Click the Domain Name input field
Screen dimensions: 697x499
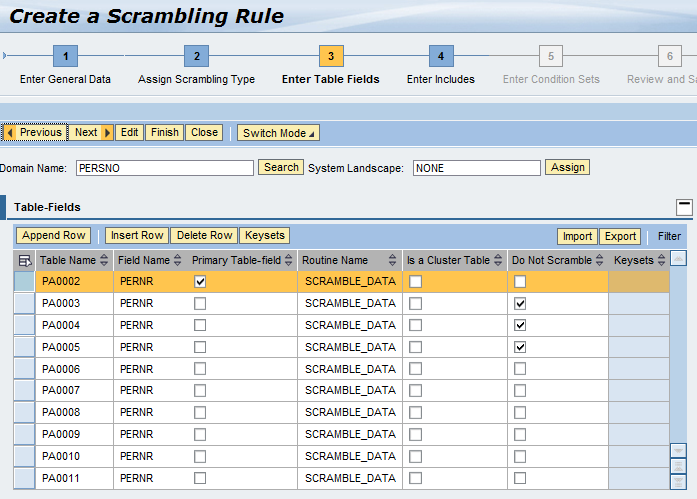[x=164, y=168]
